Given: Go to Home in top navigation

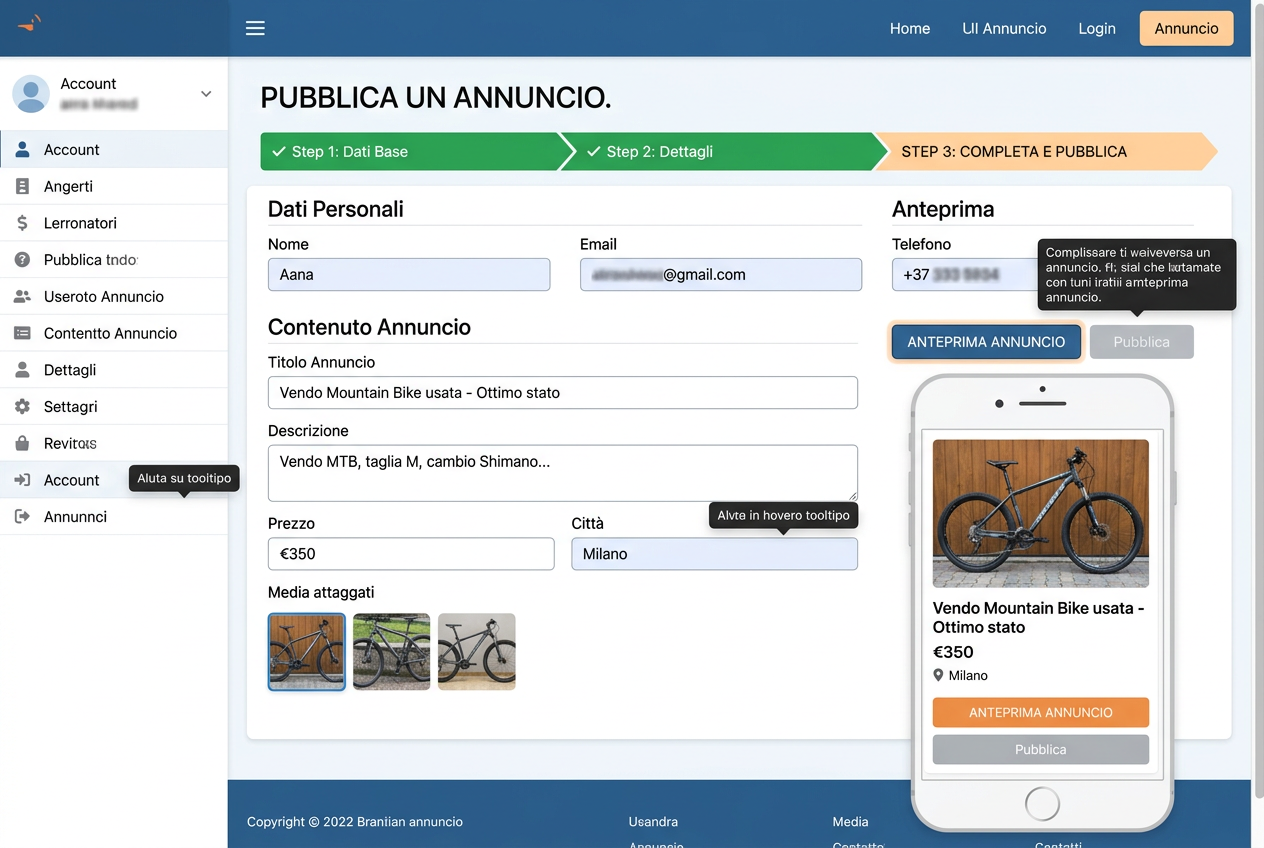Looking at the screenshot, I should coord(910,28).
